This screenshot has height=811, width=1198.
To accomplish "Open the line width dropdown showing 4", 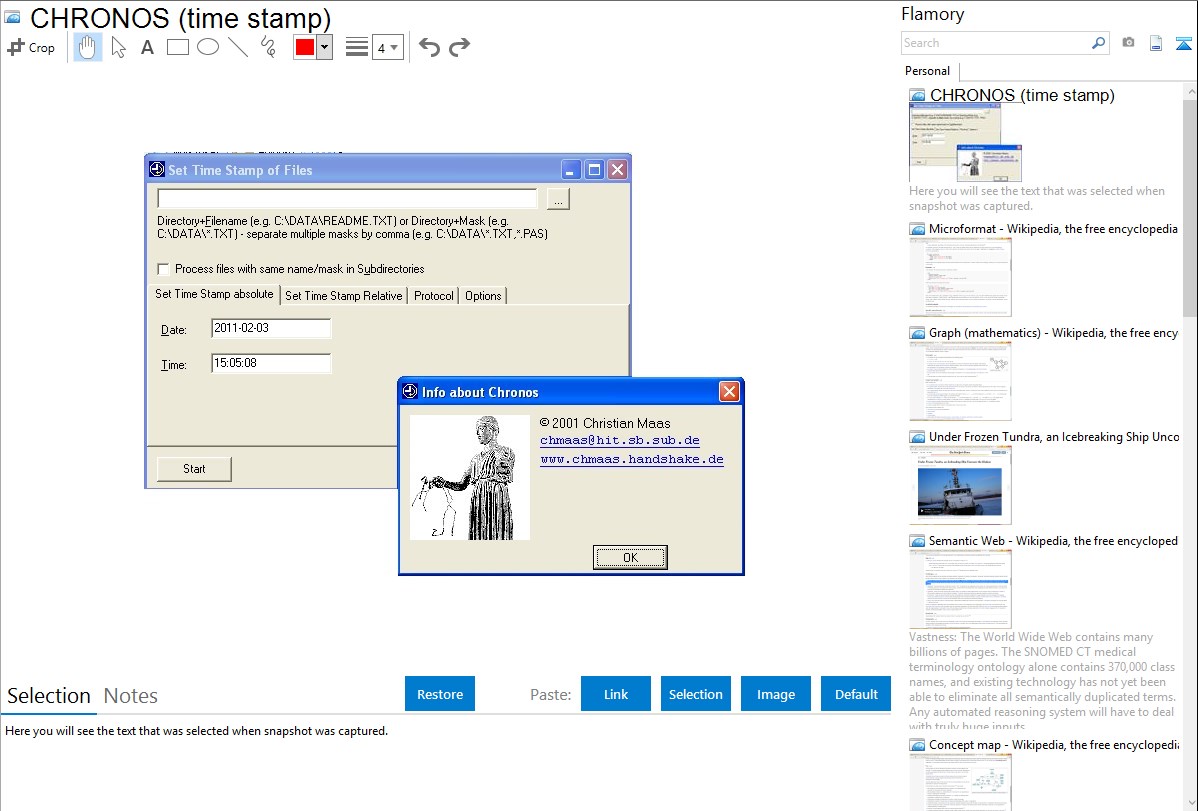I will (x=387, y=47).
